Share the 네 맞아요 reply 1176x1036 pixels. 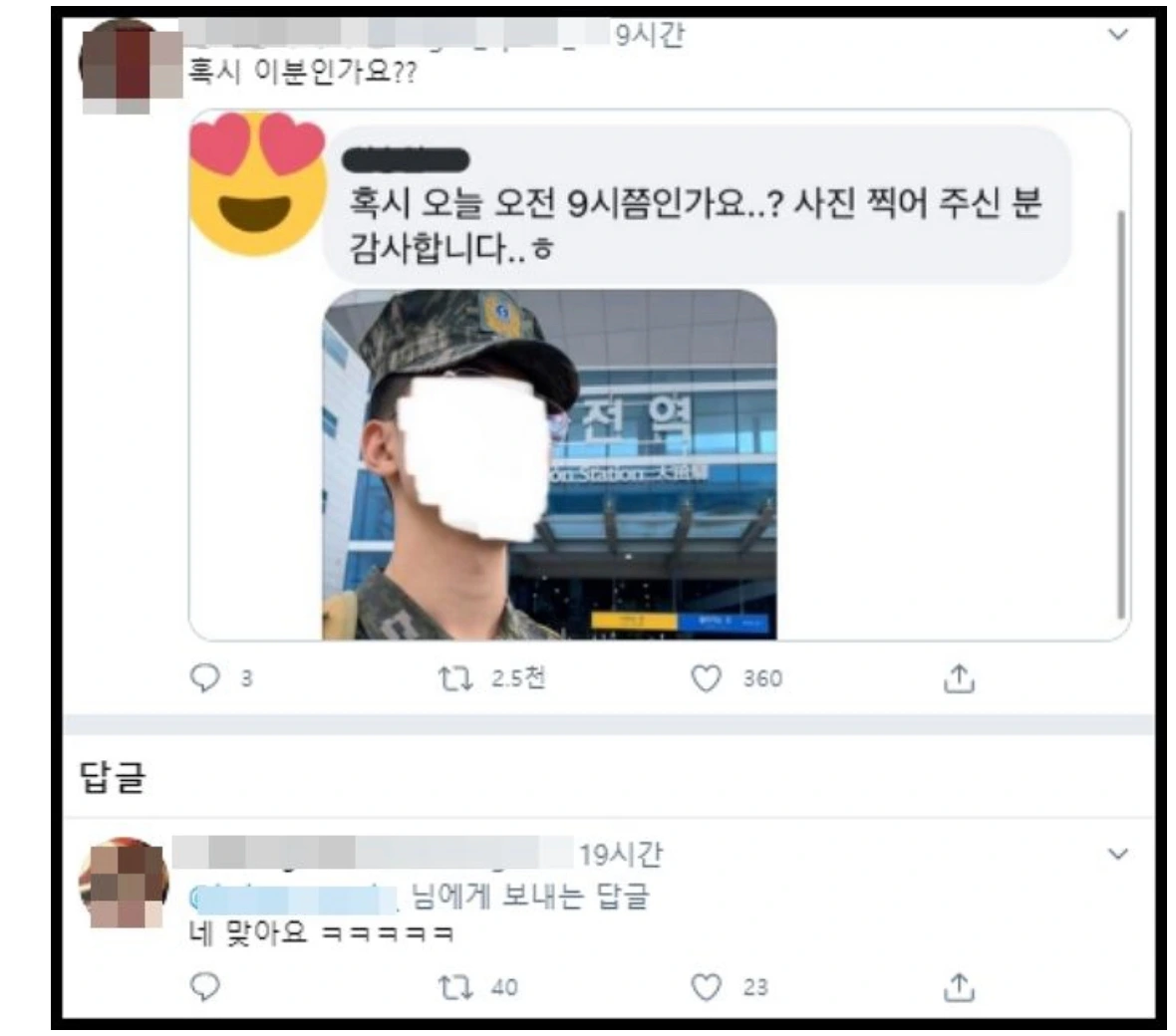pyautogui.click(x=959, y=987)
